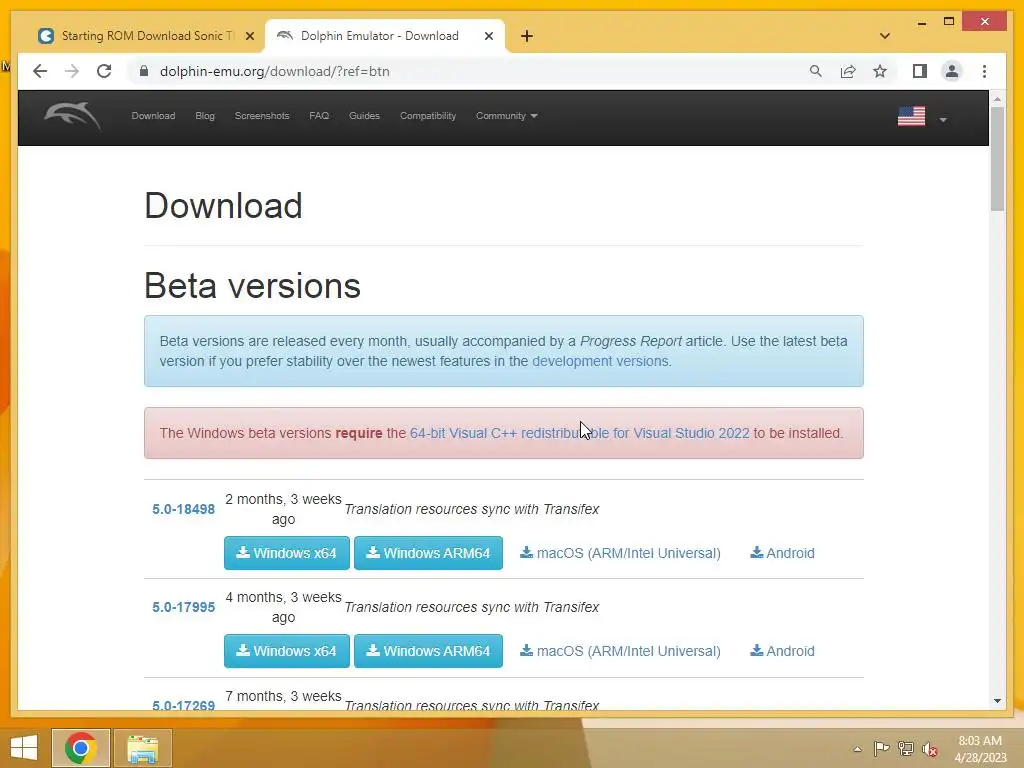Open version 5.0-18498 link

(184, 509)
